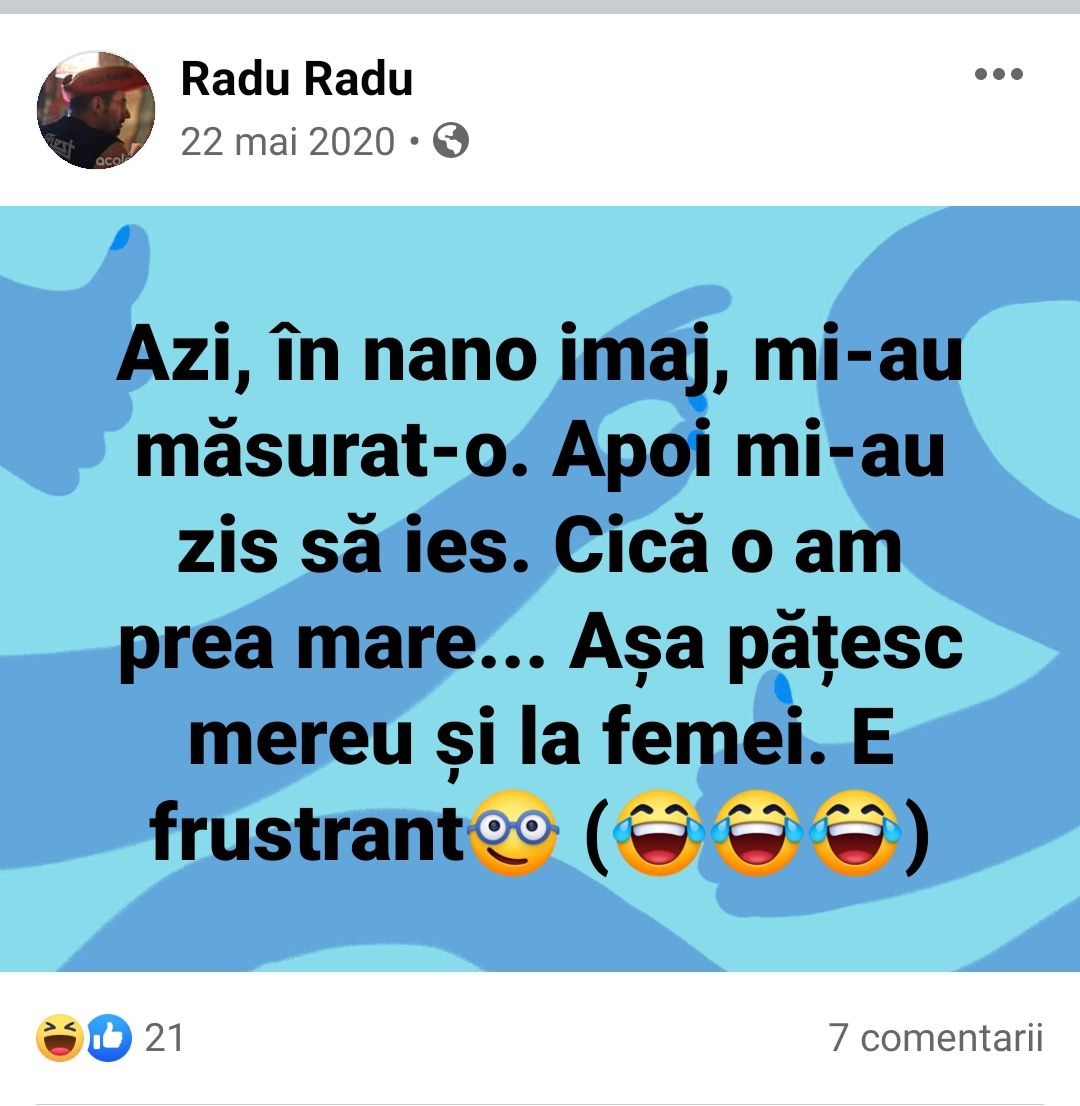Click the first laughing-crying emoji in parentheses
This screenshot has height=1106, width=1080.
tap(660, 832)
